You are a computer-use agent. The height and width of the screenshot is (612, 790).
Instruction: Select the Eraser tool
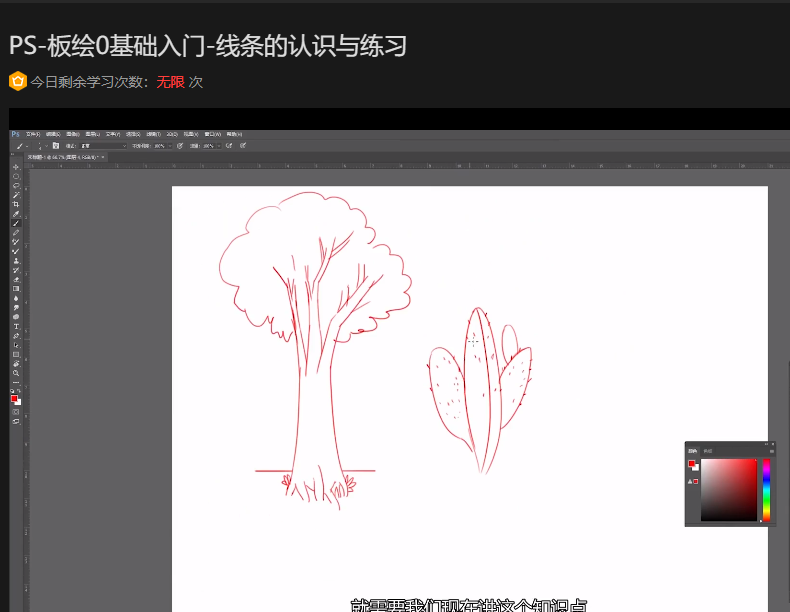tap(16, 280)
